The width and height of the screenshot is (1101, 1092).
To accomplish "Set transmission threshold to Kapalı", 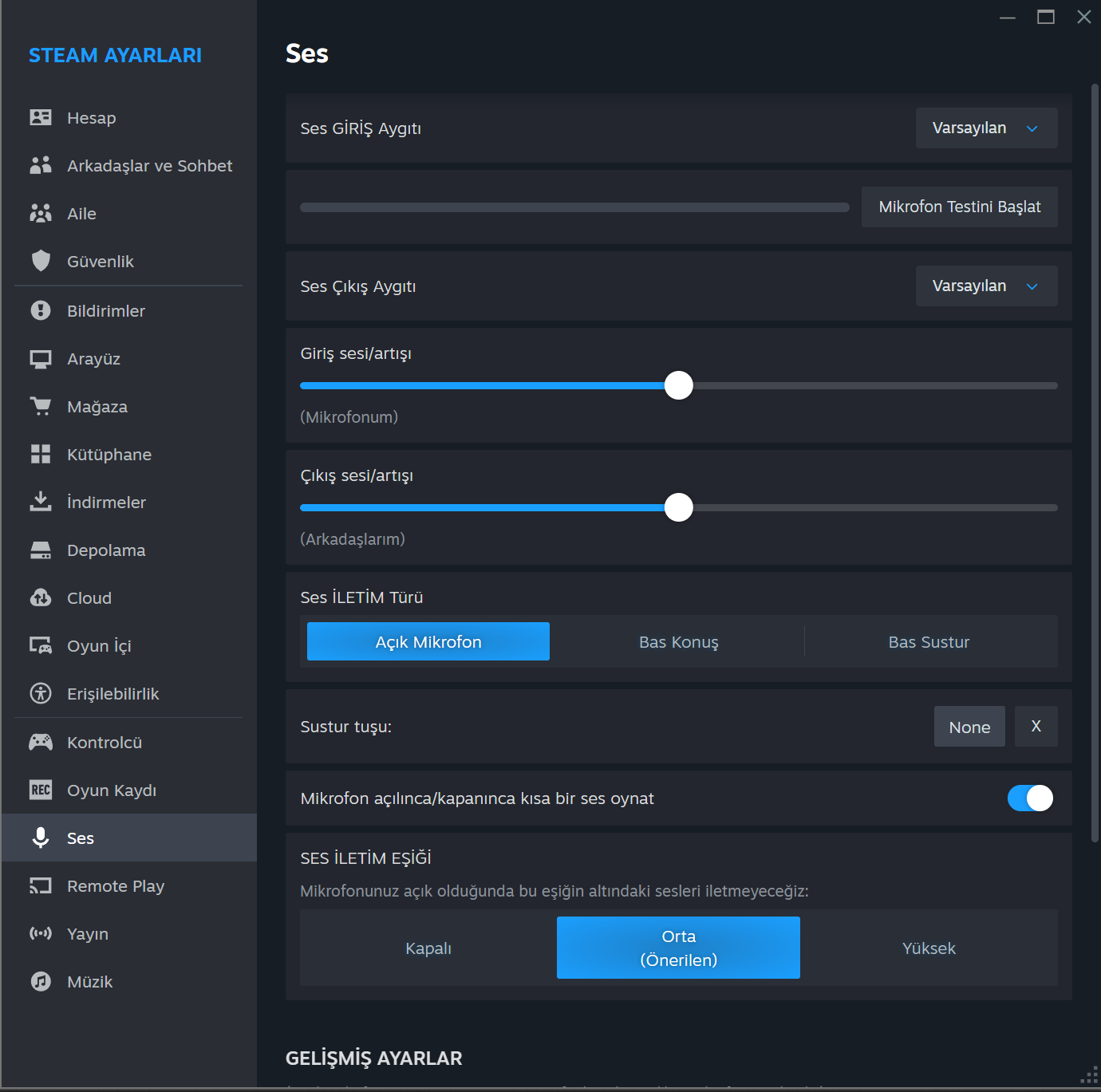I will pyautogui.click(x=428, y=948).
